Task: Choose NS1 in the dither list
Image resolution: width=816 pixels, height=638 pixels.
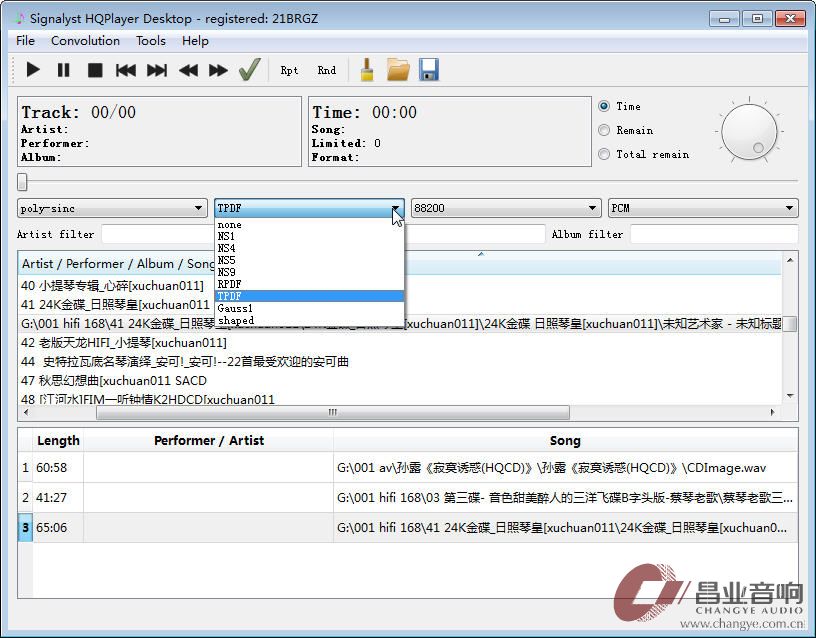Action: pyautogui.click(x=309, y=236)
